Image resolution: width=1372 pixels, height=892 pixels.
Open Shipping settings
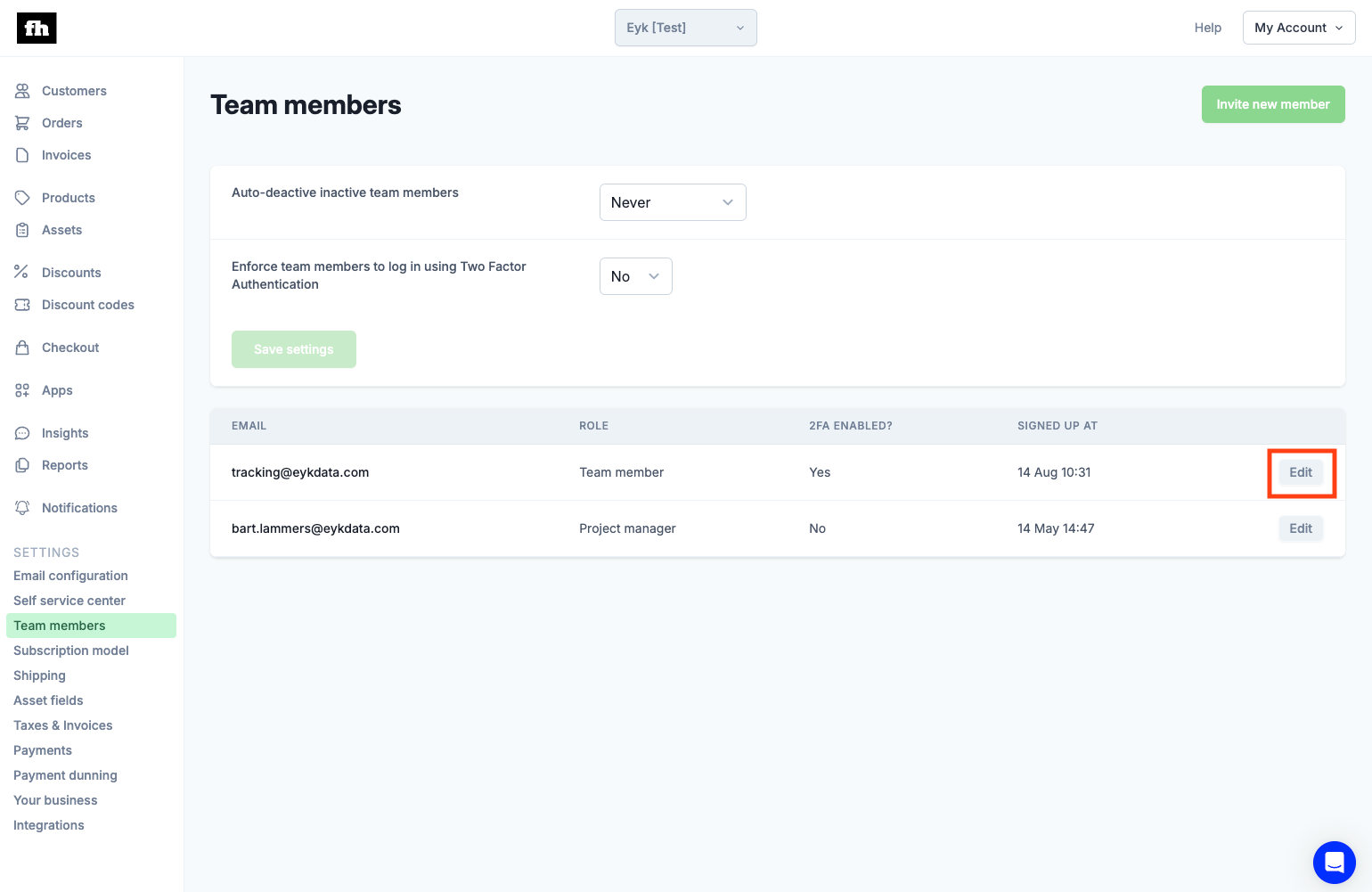click(x=39, y=675)
